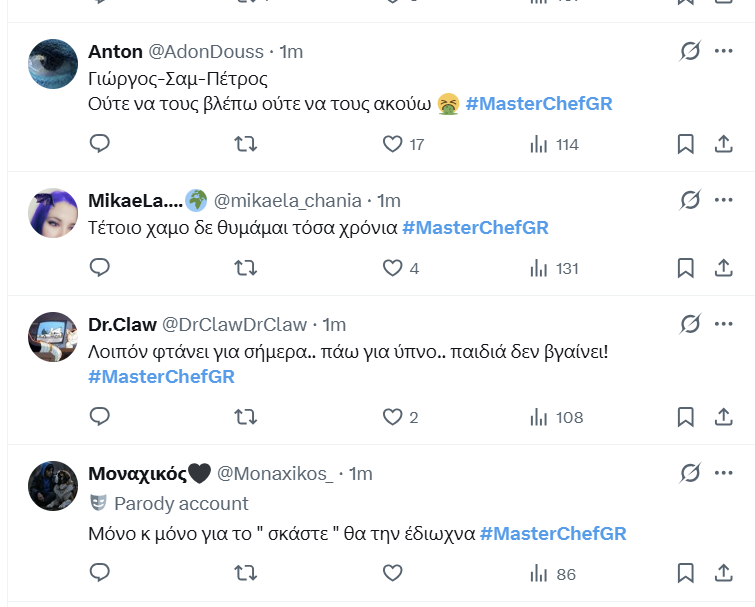Reply to Dr.Claw's tweet

(99, 416)
